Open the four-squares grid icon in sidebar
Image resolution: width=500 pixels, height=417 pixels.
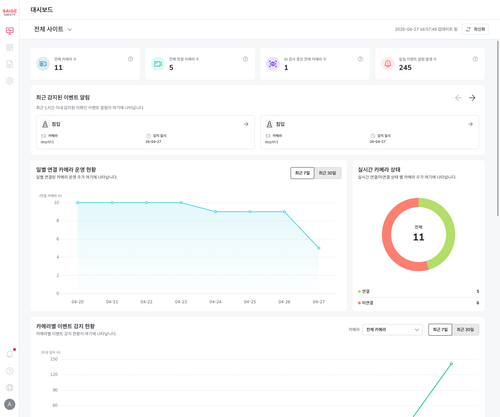pyautogui.click(x=10, y=47)
